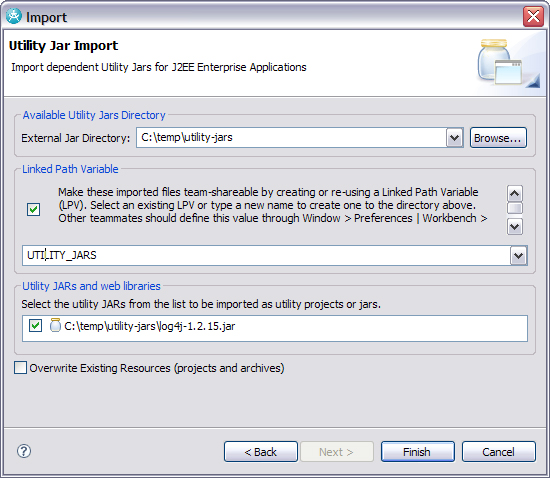Click the Finish button
The image size is (550, 478).
(417, 452)
